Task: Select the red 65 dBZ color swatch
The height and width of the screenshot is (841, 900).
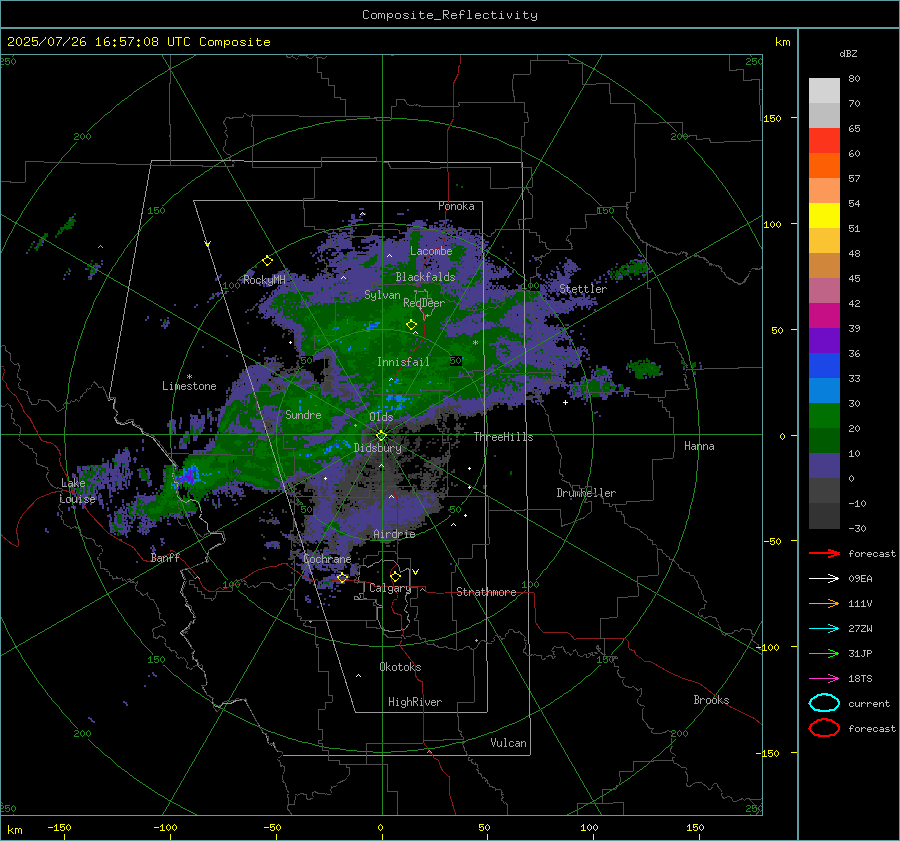Action: pyautogui.click(x=824, y=140)
